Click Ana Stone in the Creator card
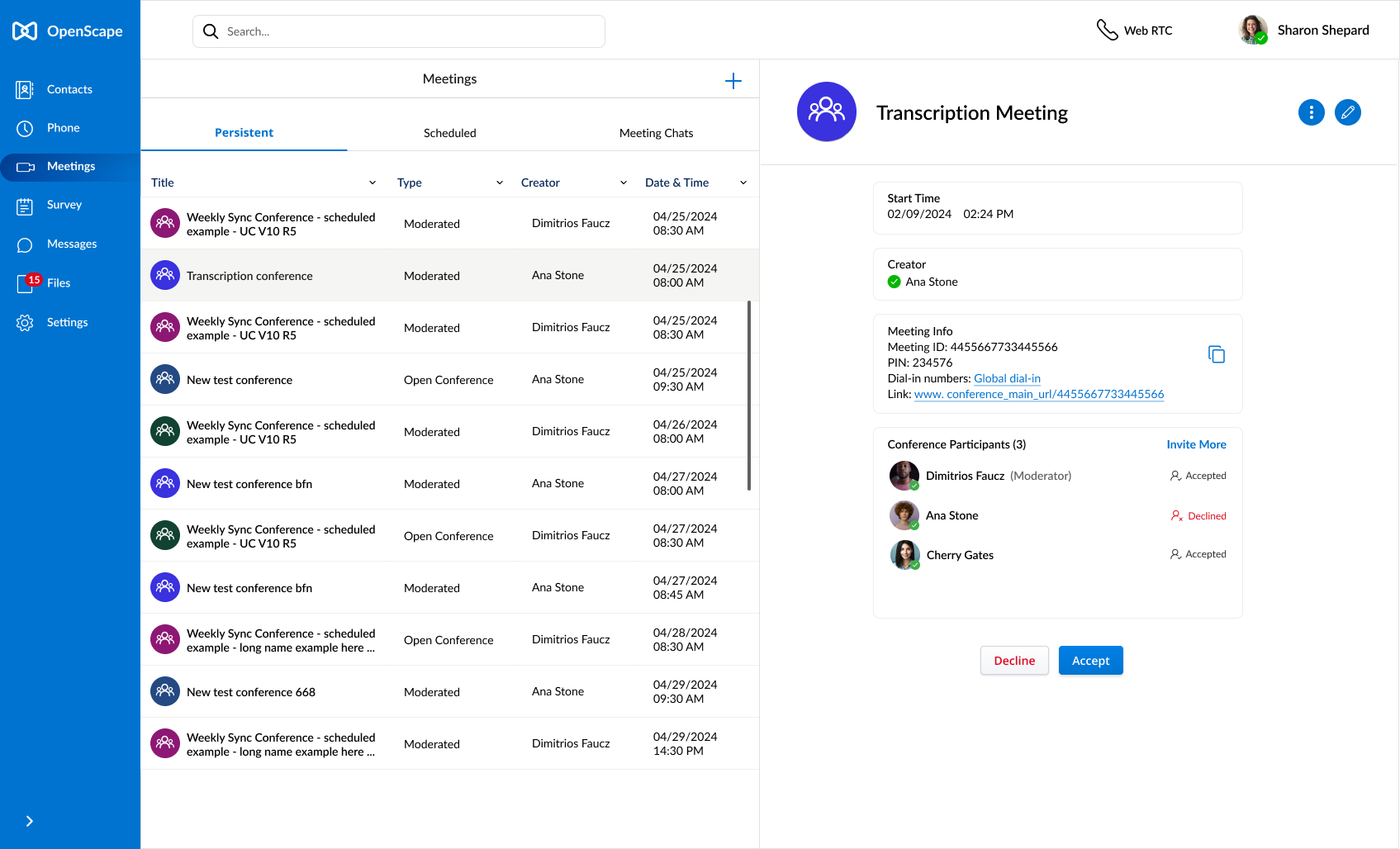This screenshot has height=849, width=1400. click(932, 282)
